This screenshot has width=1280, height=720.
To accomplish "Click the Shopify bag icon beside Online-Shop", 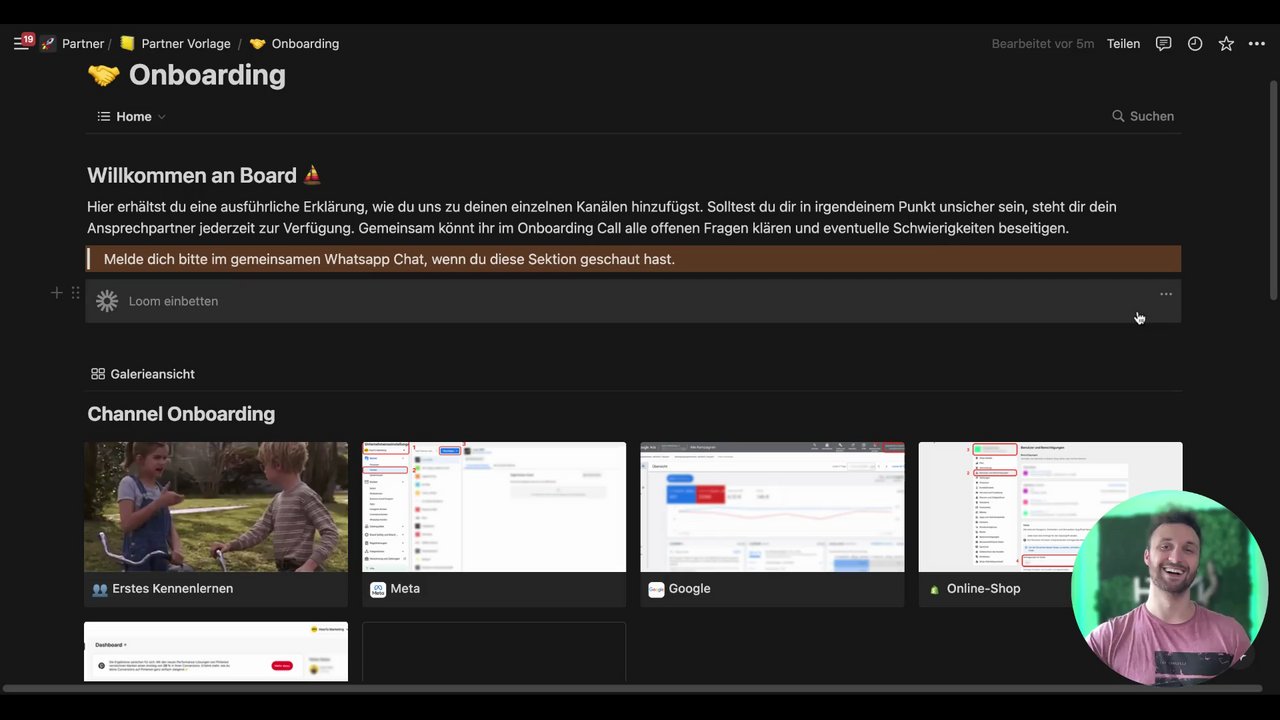I will tap(934, 589).
